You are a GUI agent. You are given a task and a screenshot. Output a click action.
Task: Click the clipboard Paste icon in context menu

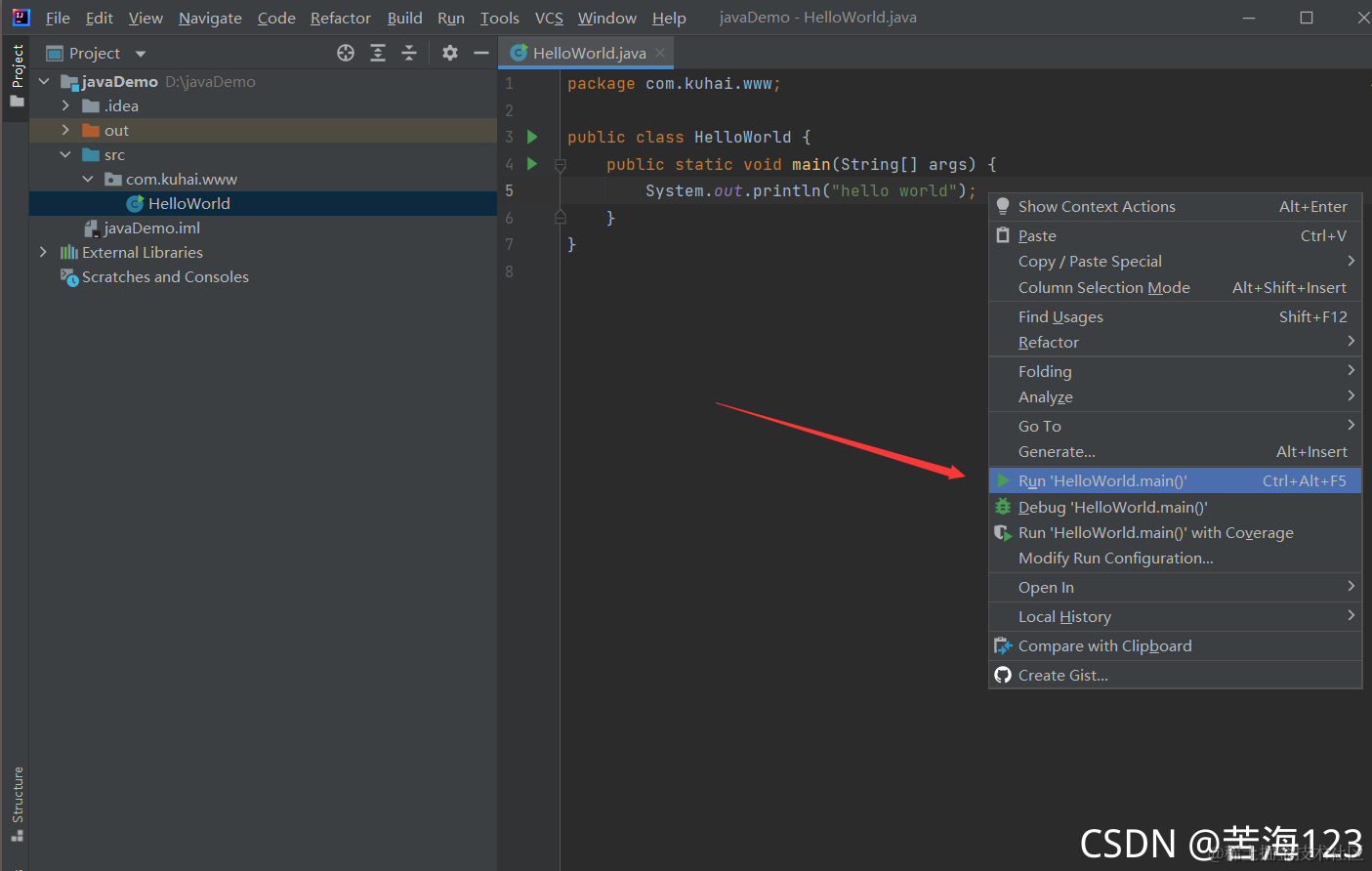click(1003, 235)
